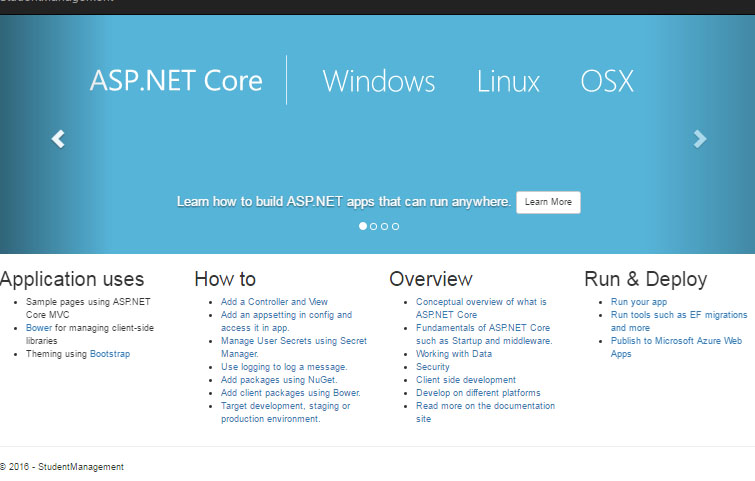This screenshot has width=755, height=481.
Task: Open Add an appsetting in config link
Action: [286, 321]
